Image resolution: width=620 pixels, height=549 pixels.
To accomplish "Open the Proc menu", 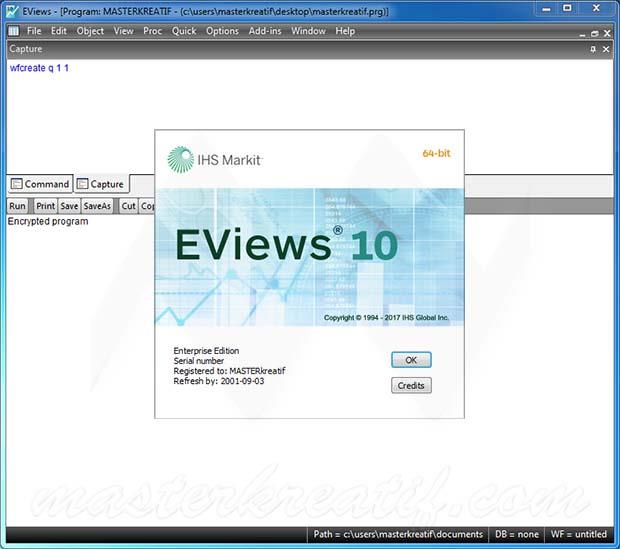I will 152,31.
